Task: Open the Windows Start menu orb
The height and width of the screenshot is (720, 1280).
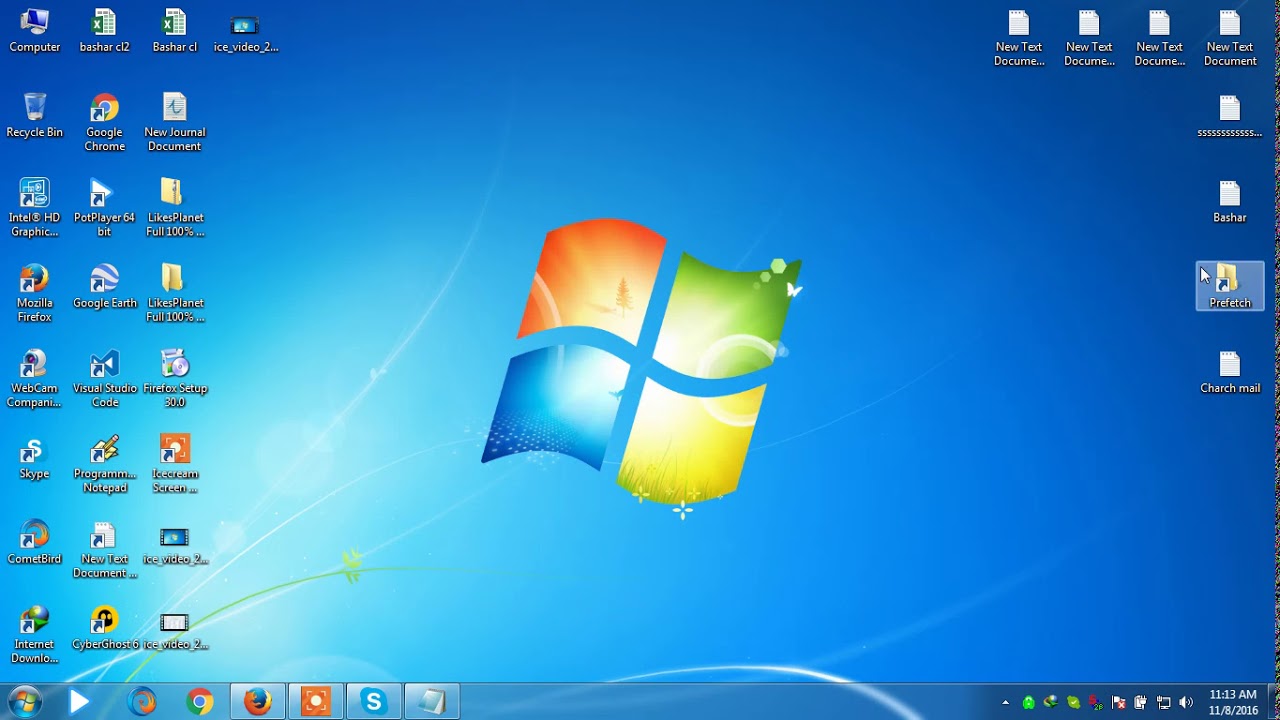Action: [24, 702]
